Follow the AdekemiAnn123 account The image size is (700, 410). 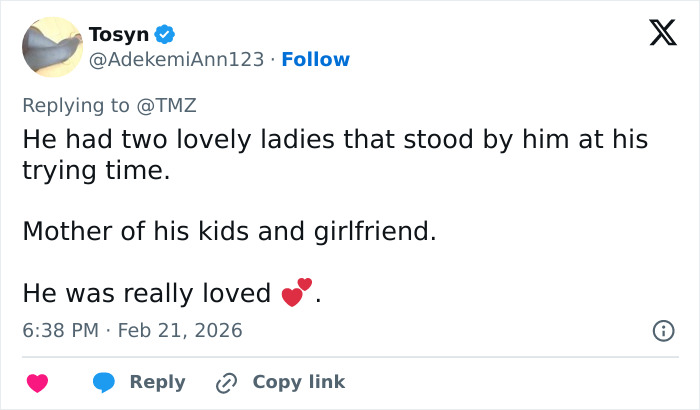pyautogui.click(x=315, y=60)
